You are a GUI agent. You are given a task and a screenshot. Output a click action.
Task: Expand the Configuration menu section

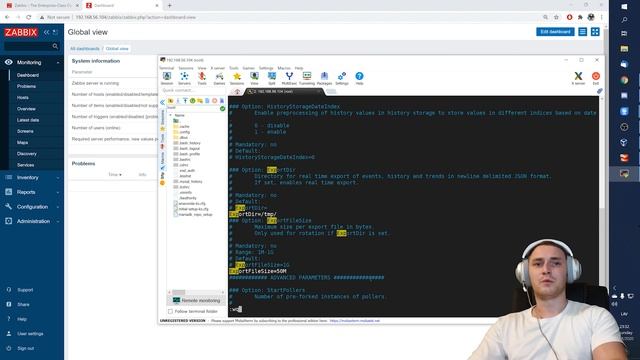click(x=32, y=207)
